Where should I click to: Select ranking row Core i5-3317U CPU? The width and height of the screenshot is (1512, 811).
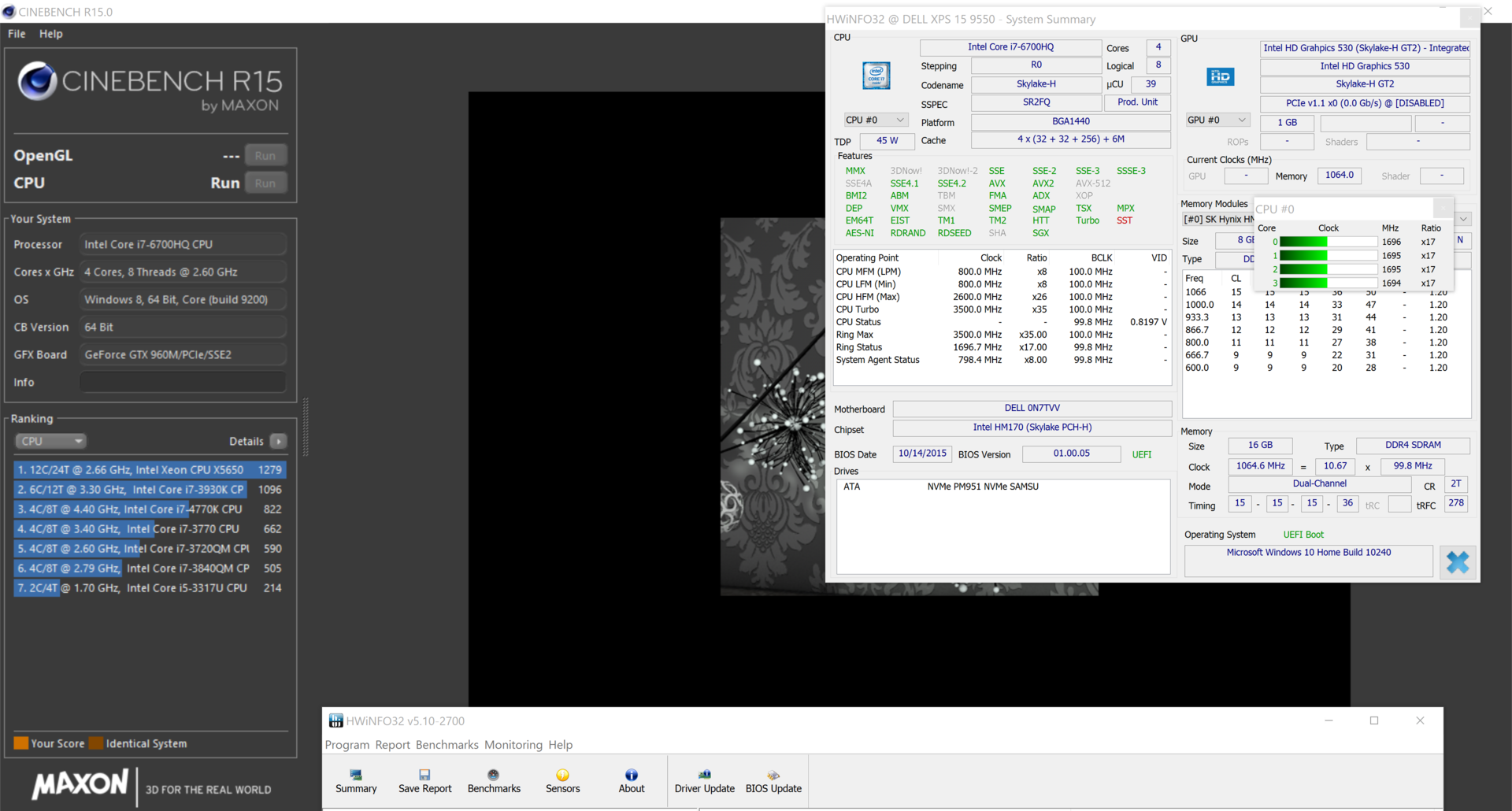click(150, 587)
